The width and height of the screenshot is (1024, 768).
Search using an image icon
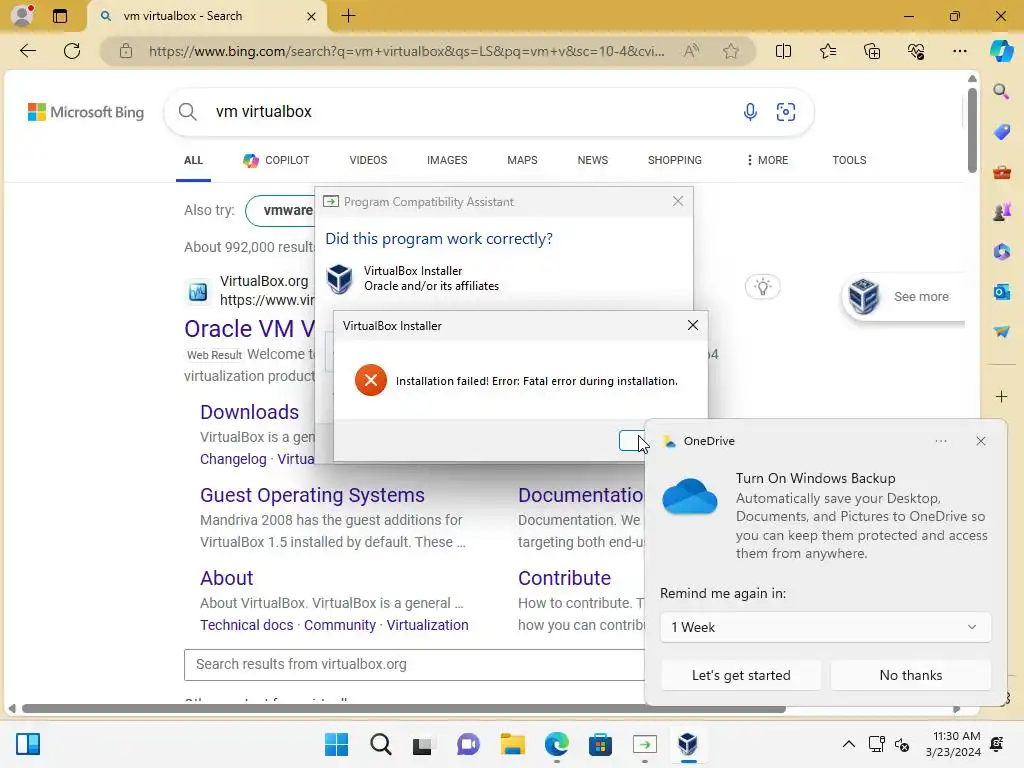786,112
